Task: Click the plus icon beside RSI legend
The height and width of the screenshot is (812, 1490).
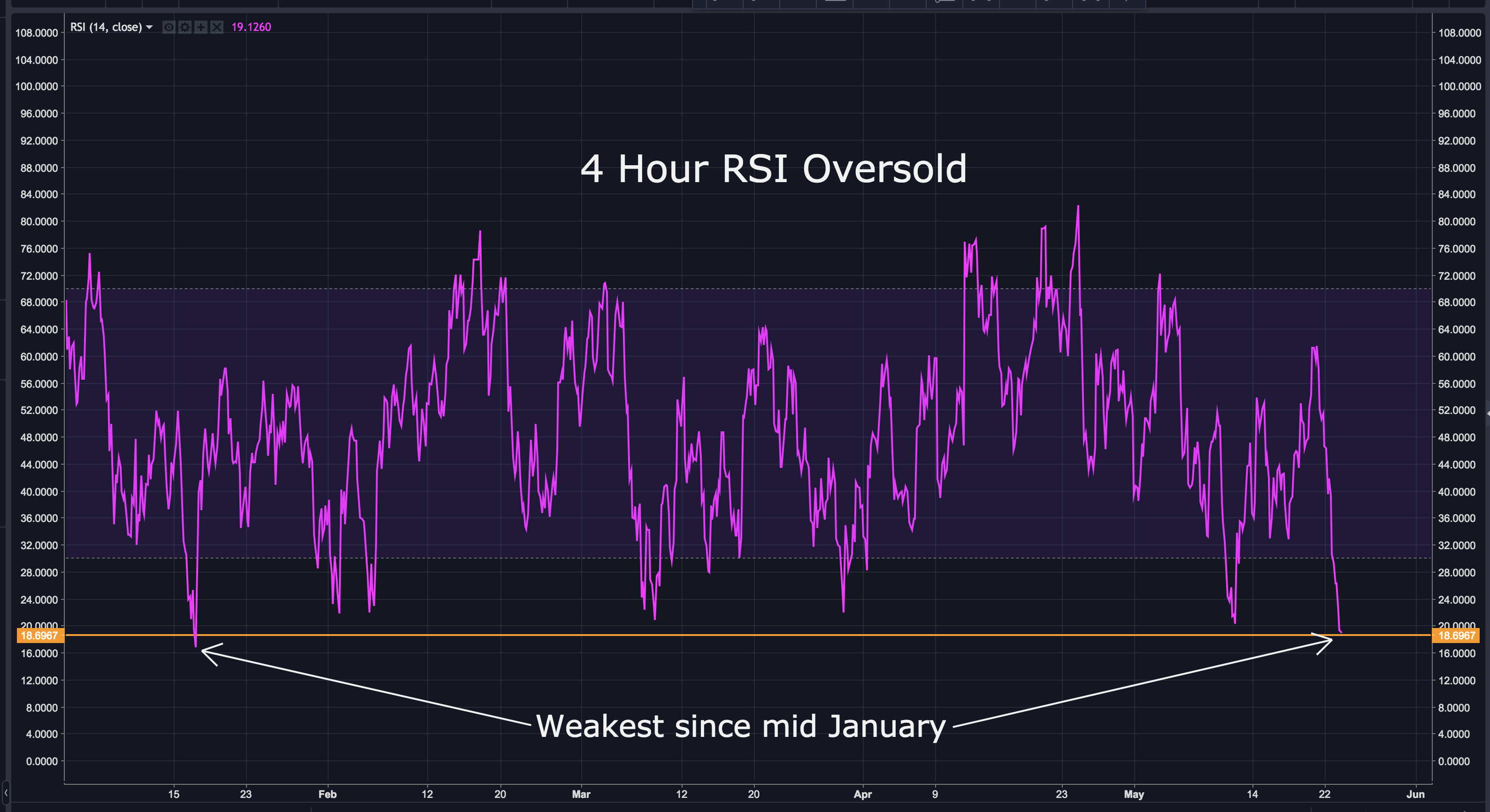Action: (201, 27)
